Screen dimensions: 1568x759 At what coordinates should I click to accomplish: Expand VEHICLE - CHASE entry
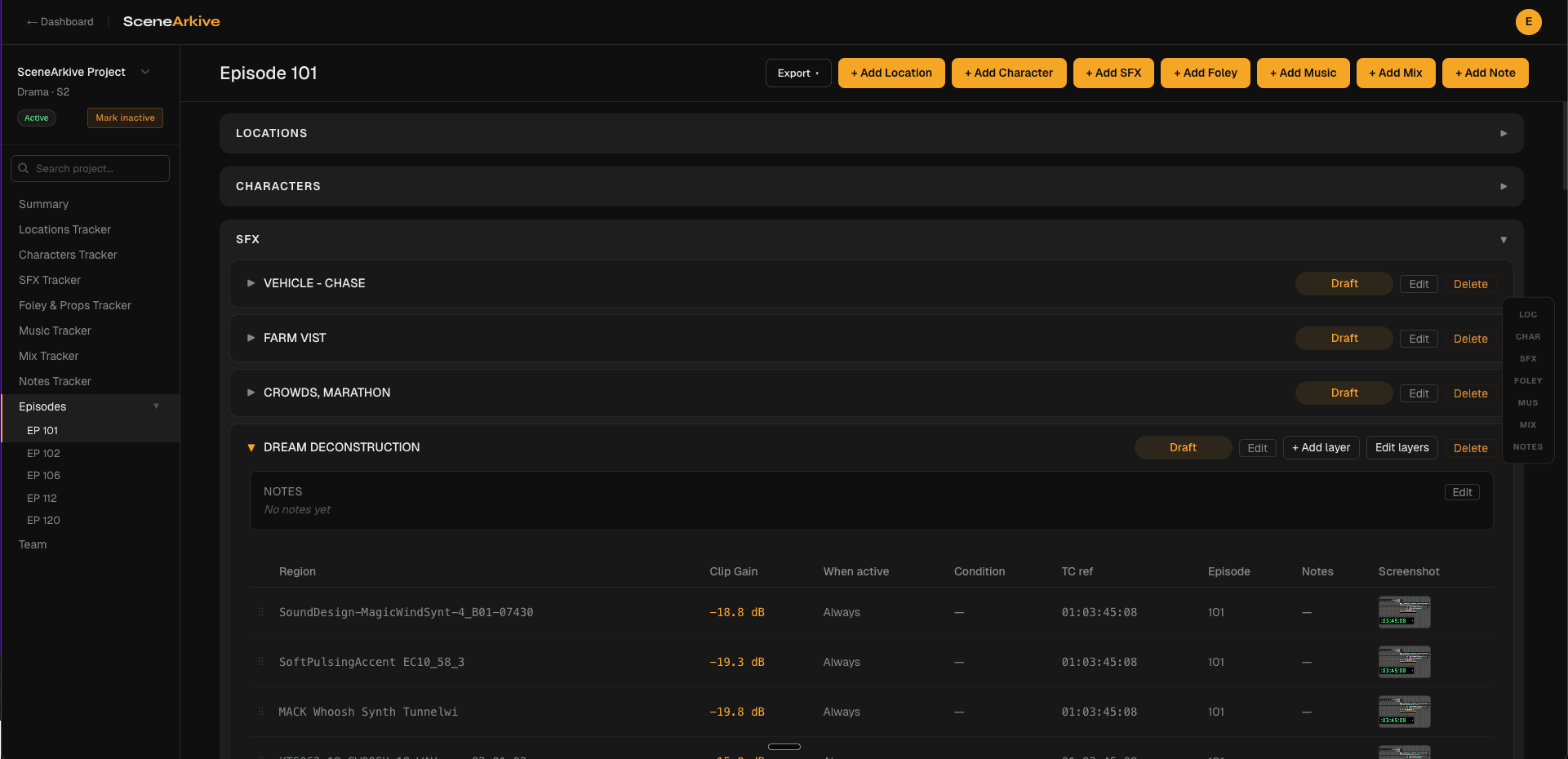(251, 283)
